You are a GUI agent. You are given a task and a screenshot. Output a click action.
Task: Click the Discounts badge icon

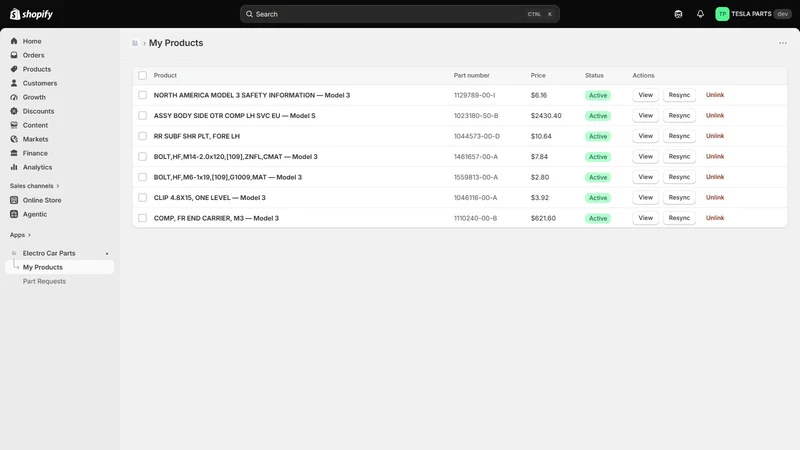click(14, 111)
